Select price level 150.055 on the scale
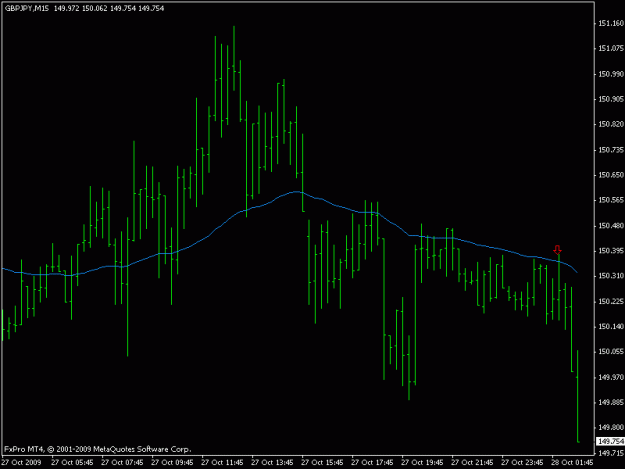The image size is (625, 469). pyautogui.click(x=611, y=351)
